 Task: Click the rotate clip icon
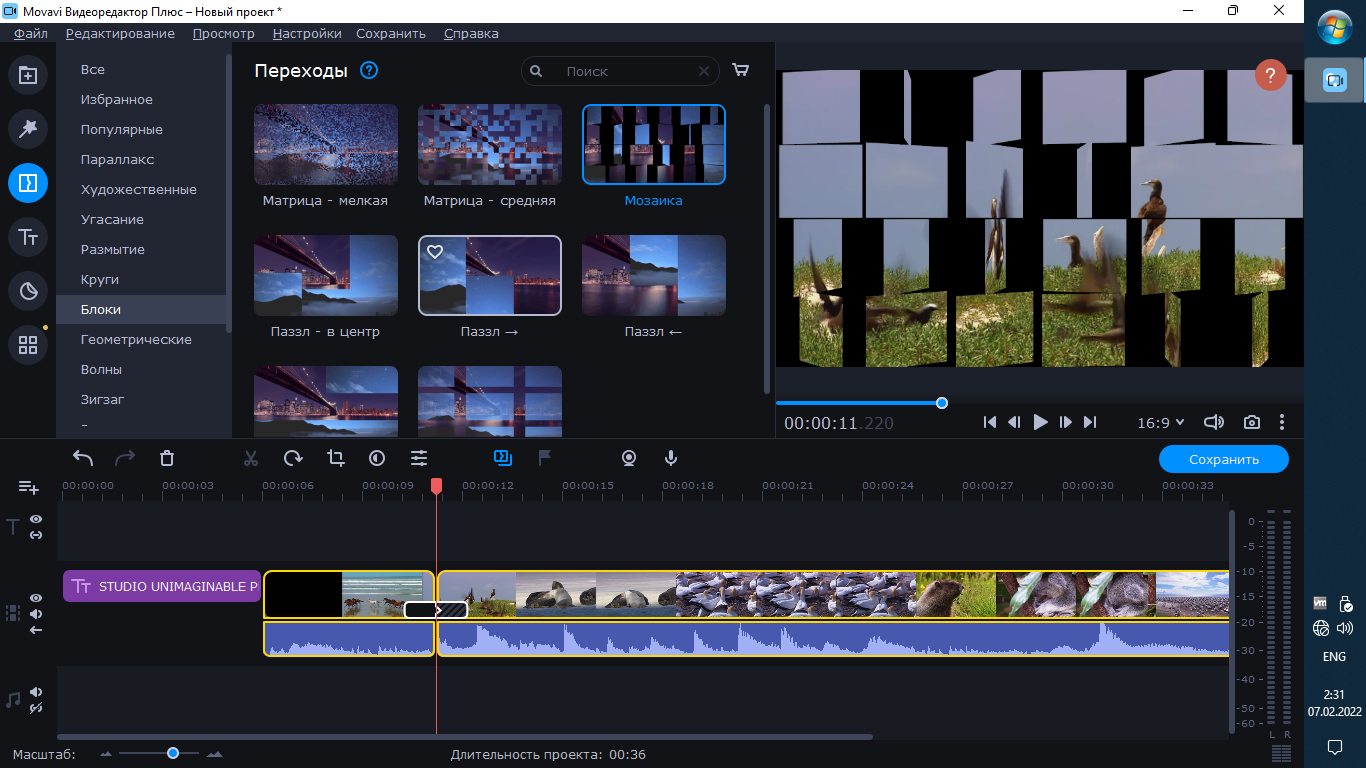click(293, 458)
